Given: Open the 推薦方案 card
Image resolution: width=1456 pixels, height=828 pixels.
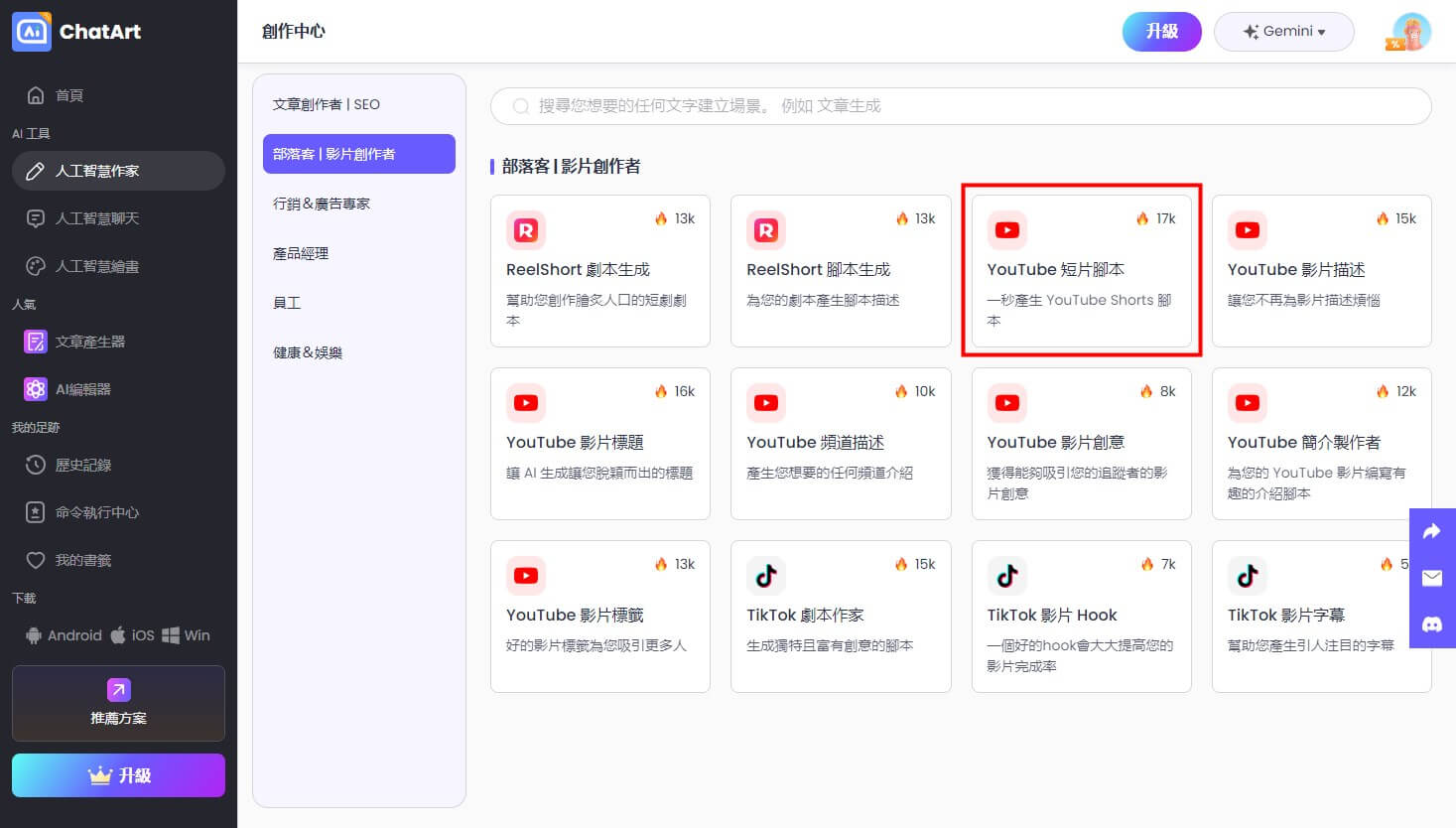Looking at the screenshot, I should point(118,703).
